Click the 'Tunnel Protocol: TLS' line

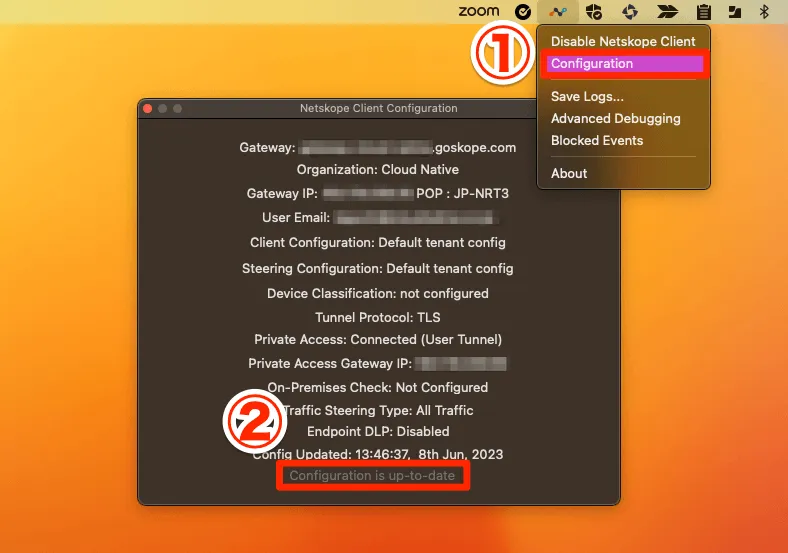pyautogui.click(x=377, y=317)
